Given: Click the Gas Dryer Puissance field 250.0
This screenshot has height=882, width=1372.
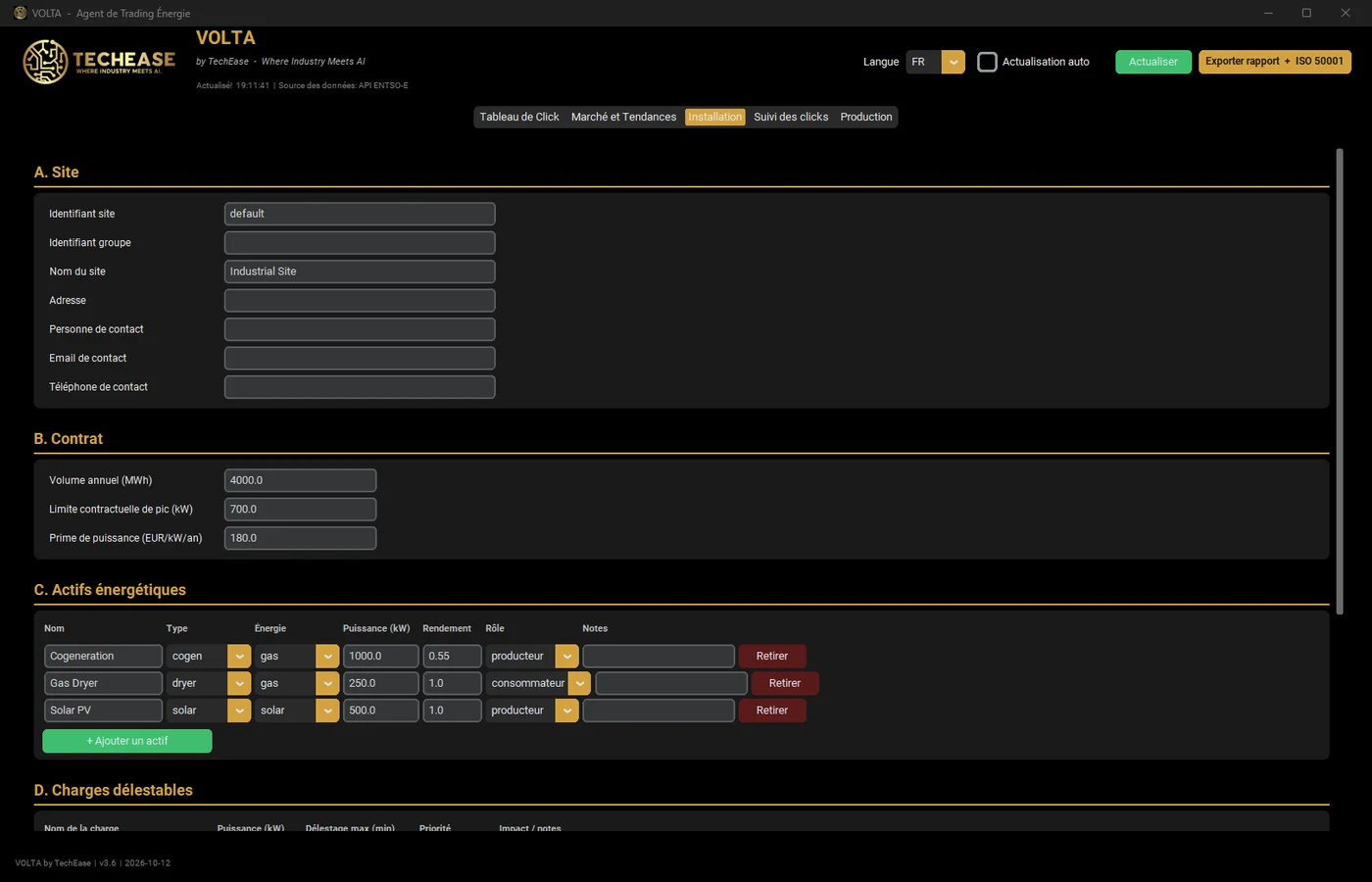Looking at the screenshot, I should tap(380, 683).
